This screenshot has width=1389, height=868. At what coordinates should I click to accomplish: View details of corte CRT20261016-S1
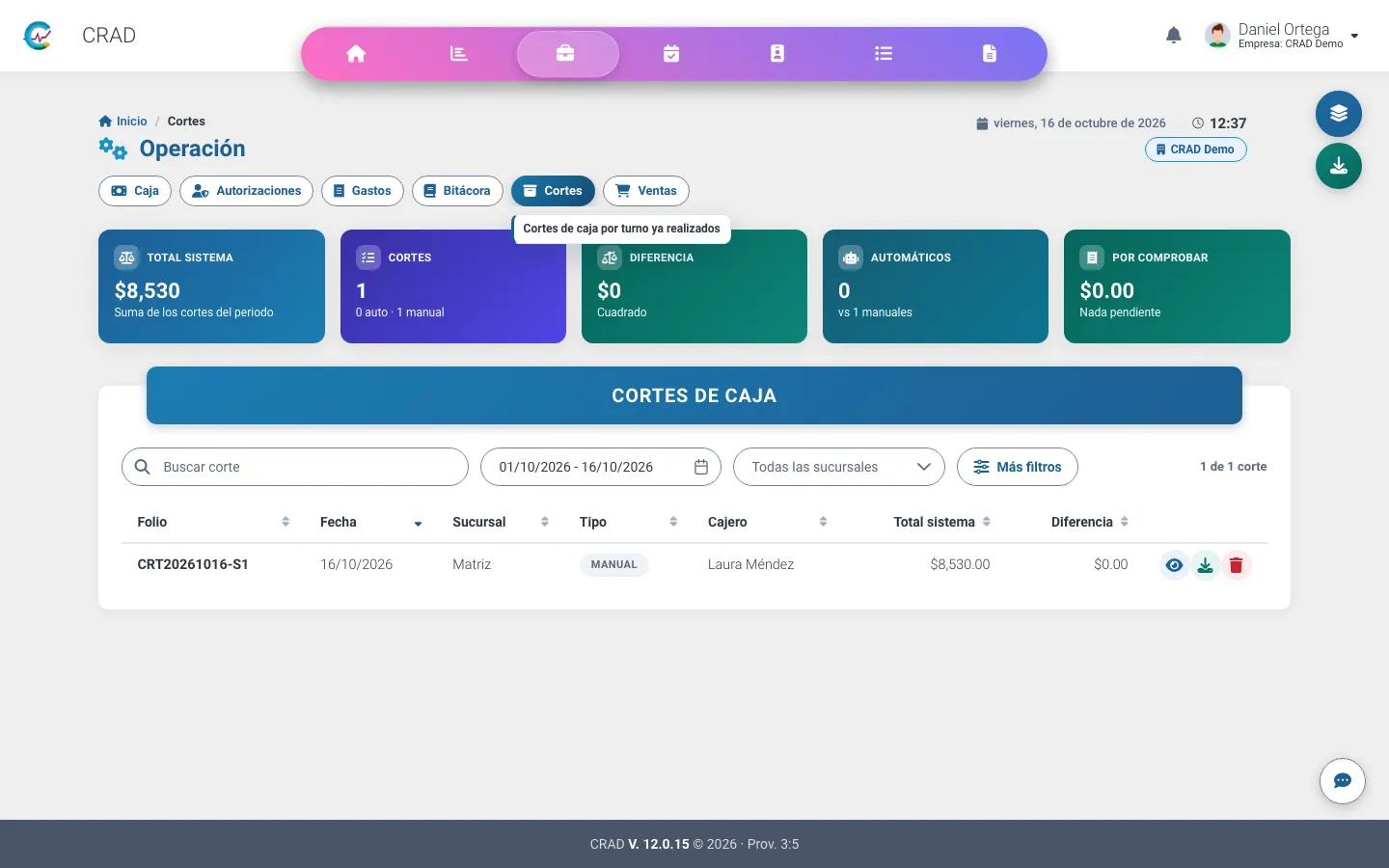tap(1174, 565)
